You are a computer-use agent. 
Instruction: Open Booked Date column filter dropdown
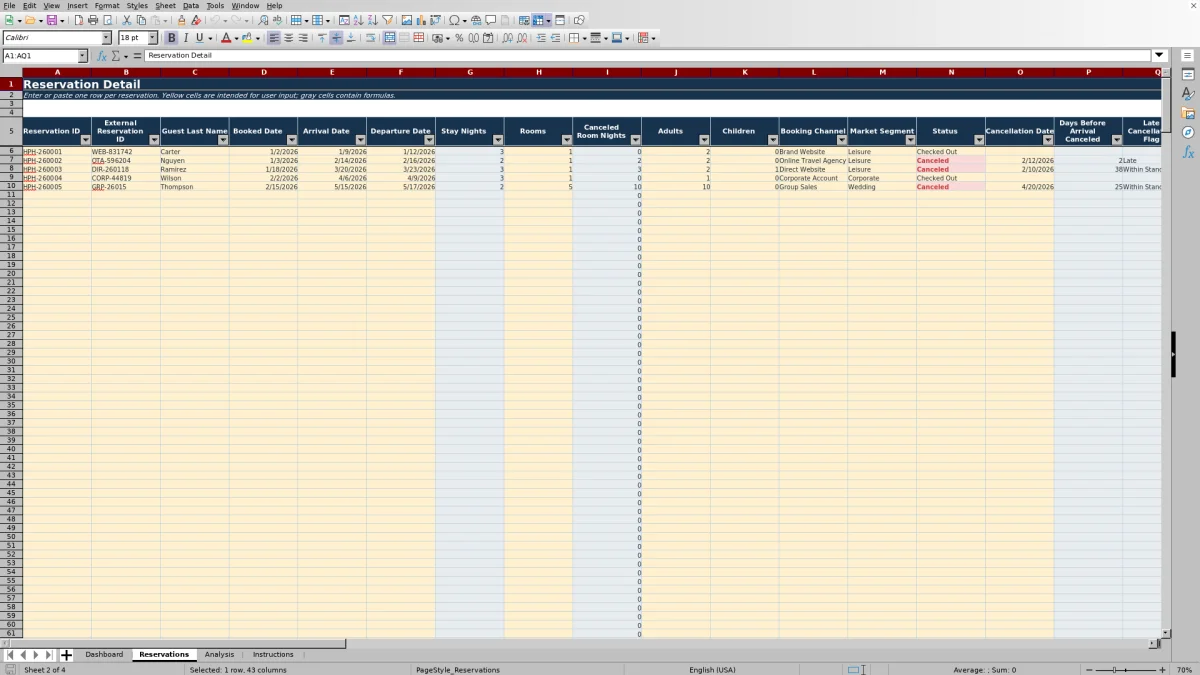click(x=291, y=140)
